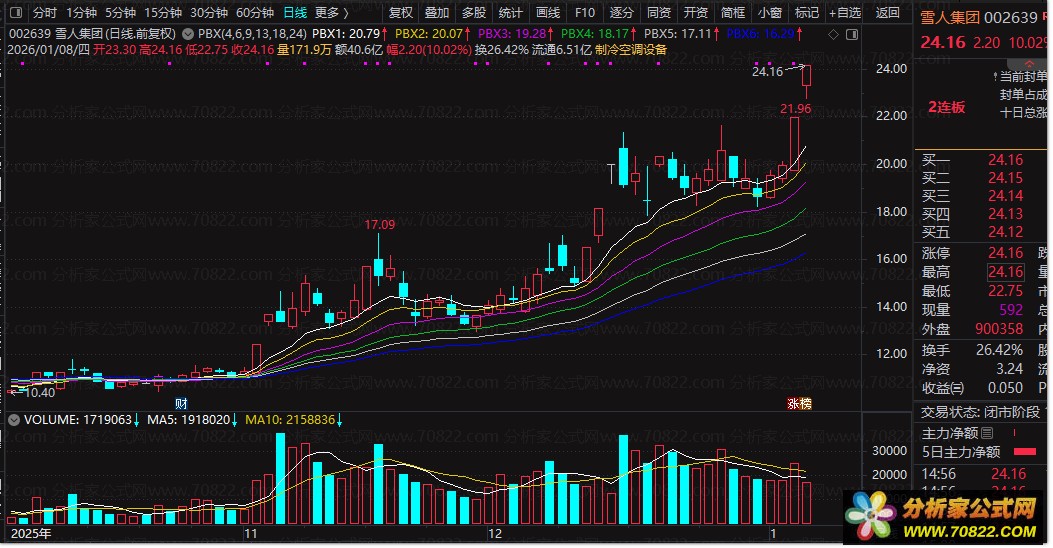Select the 5分钟 period
This screenshot has width=1053, height=548.
point(120,12)
